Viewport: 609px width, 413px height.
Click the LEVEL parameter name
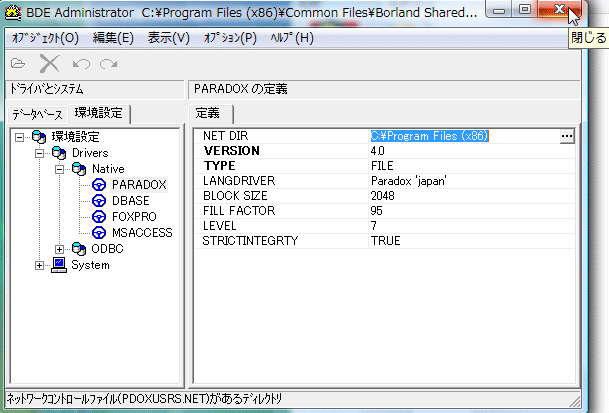(x=219, y=226)
